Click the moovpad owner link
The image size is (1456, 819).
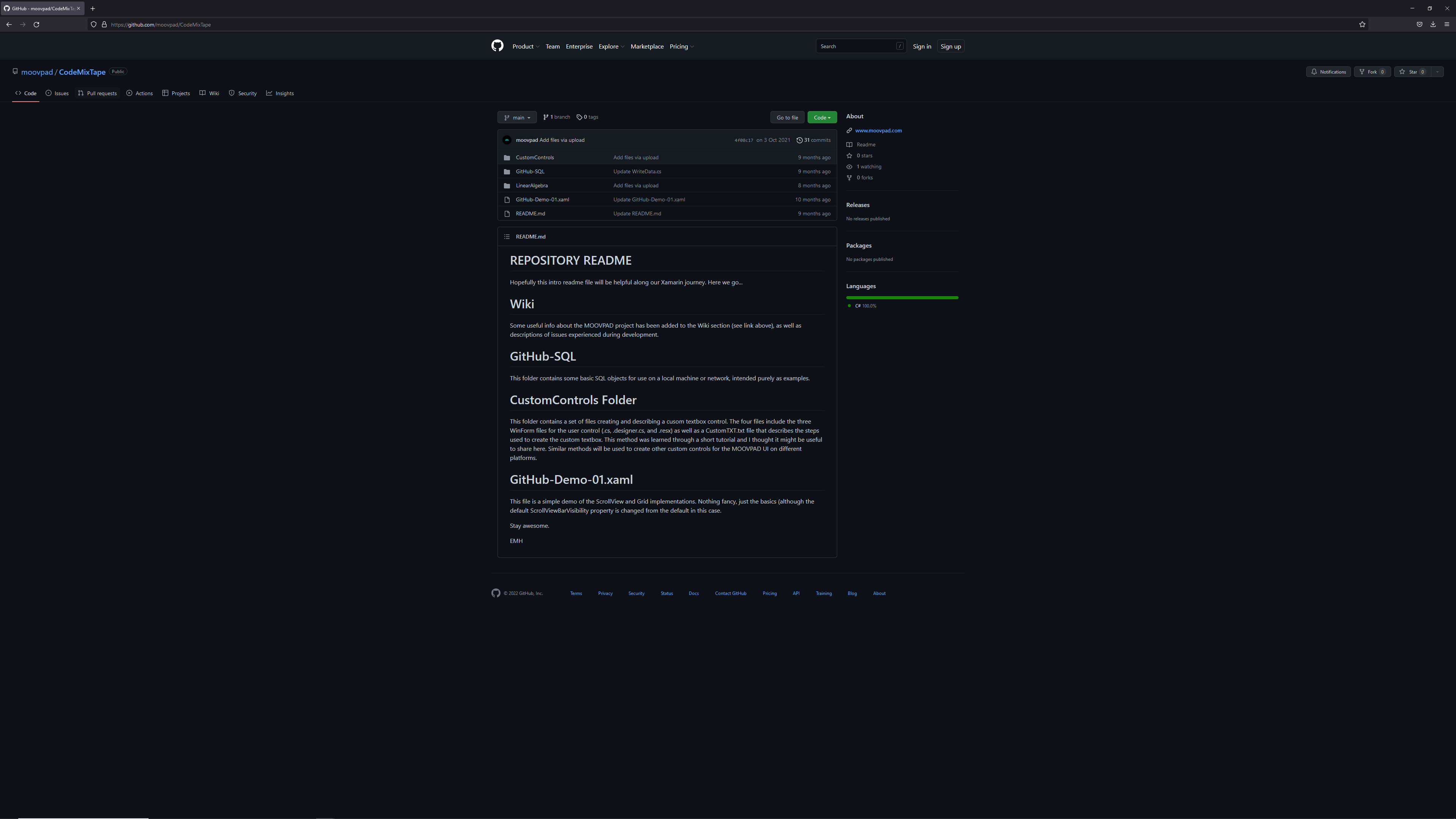tap(37, 72)
